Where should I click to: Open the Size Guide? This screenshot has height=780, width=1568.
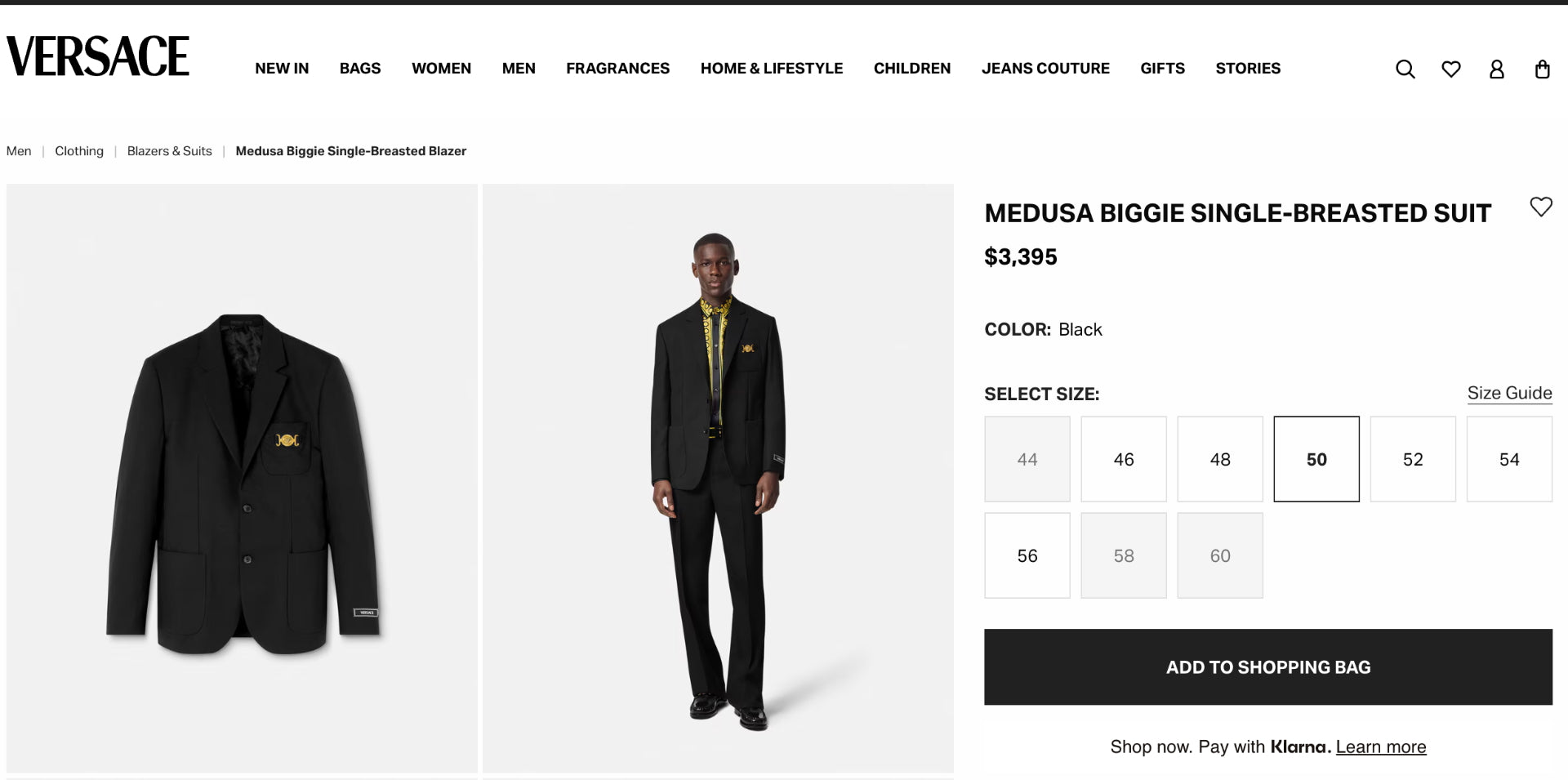(x=1510, y=393)
